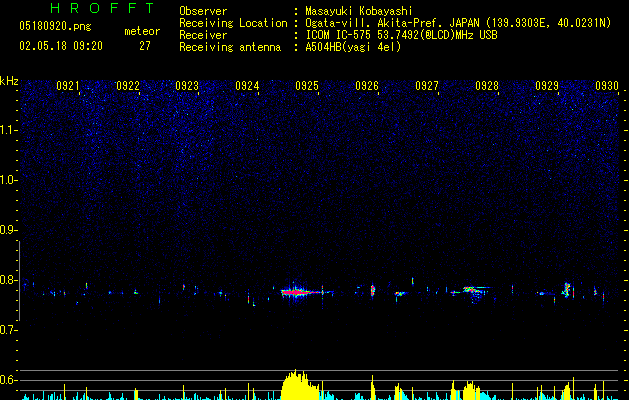Click the ICOM IC-575 53.7492 MHz receiver text
Viewport: 629px width, 400px height.
402,35
